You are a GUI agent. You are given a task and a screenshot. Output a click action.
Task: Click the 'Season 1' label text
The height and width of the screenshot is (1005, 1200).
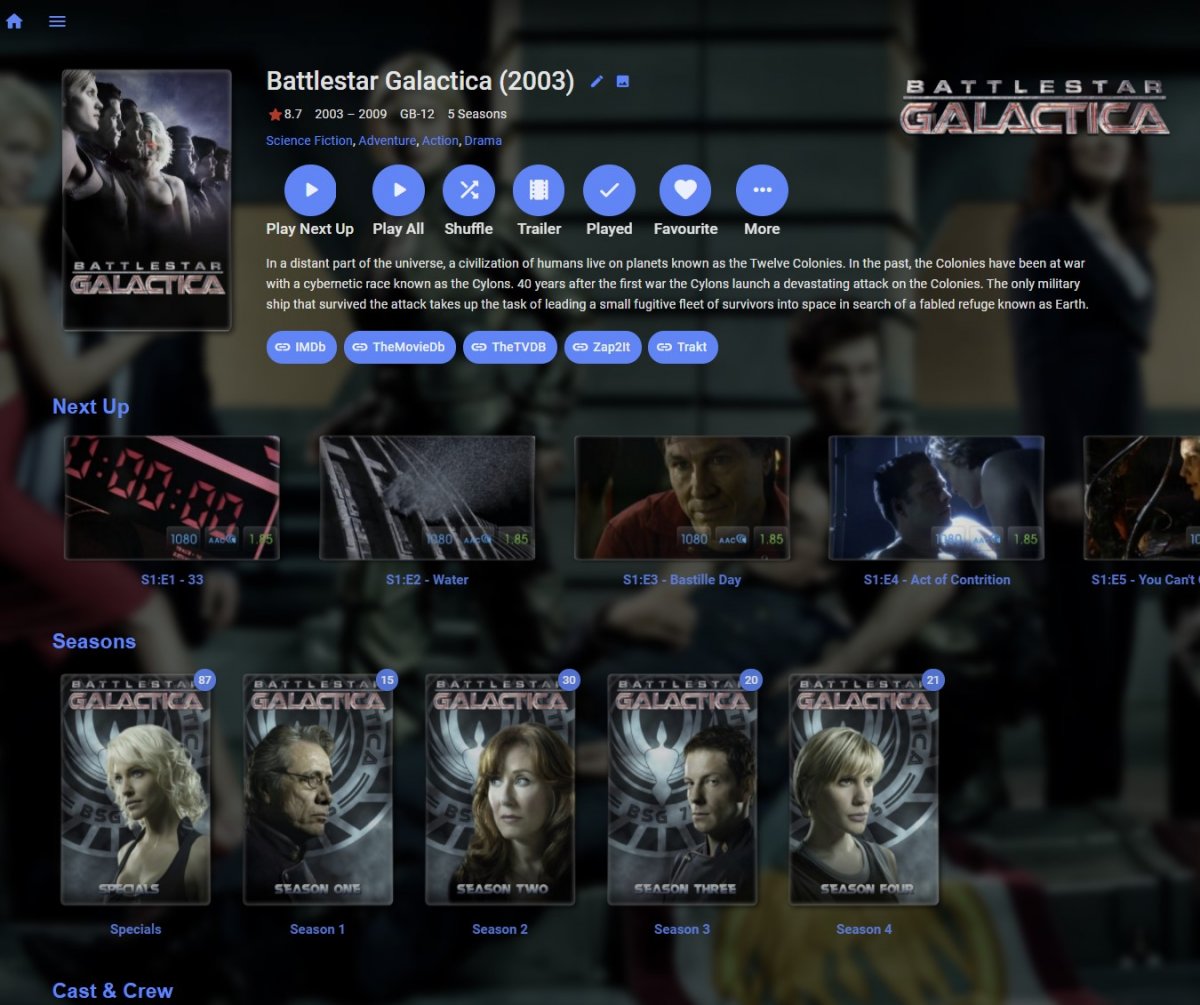[x=318, y=930]
